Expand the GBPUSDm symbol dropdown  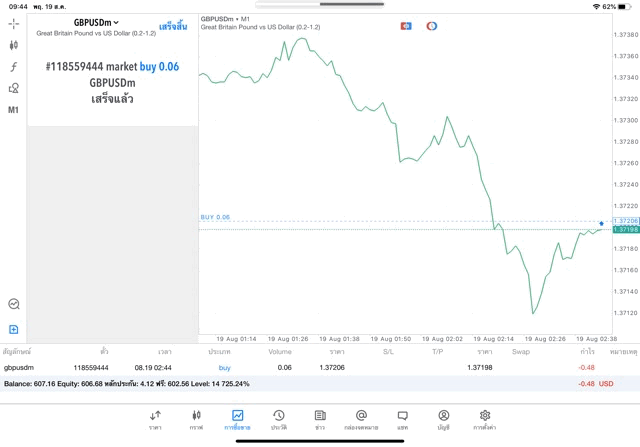(96, 22)
